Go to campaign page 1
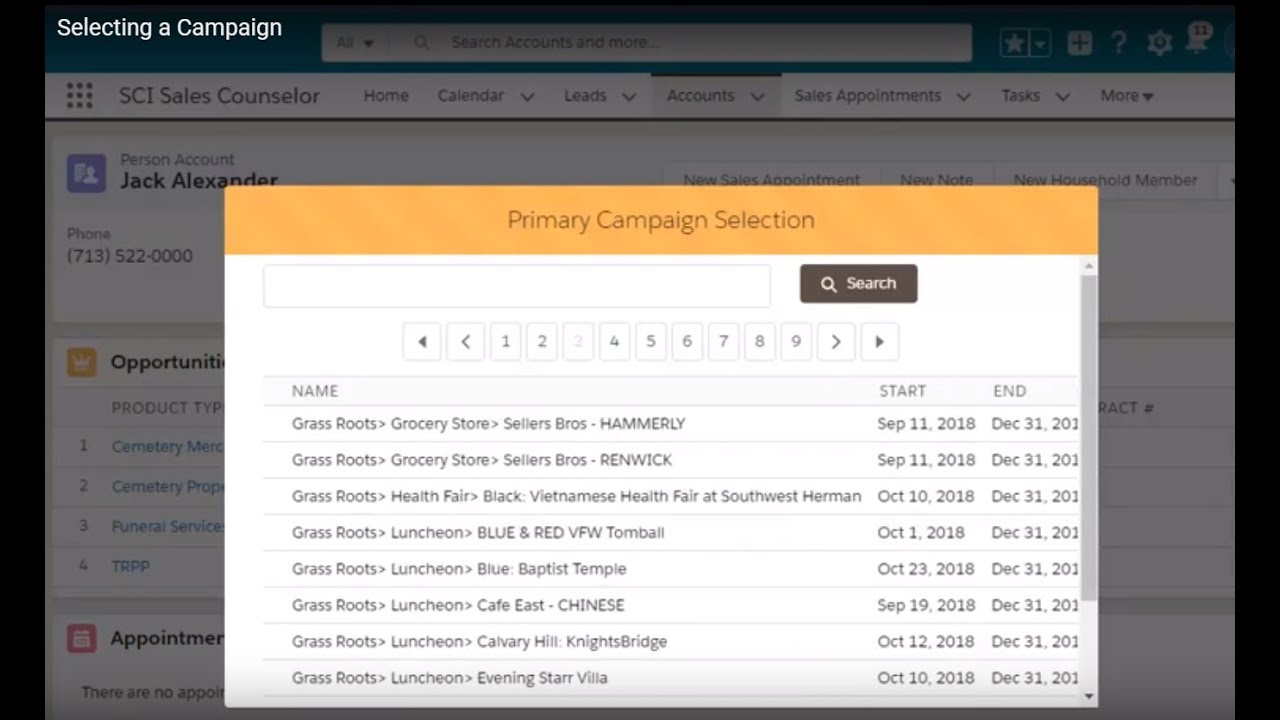Screen dimensions: 1280x720 pos(506,342)
